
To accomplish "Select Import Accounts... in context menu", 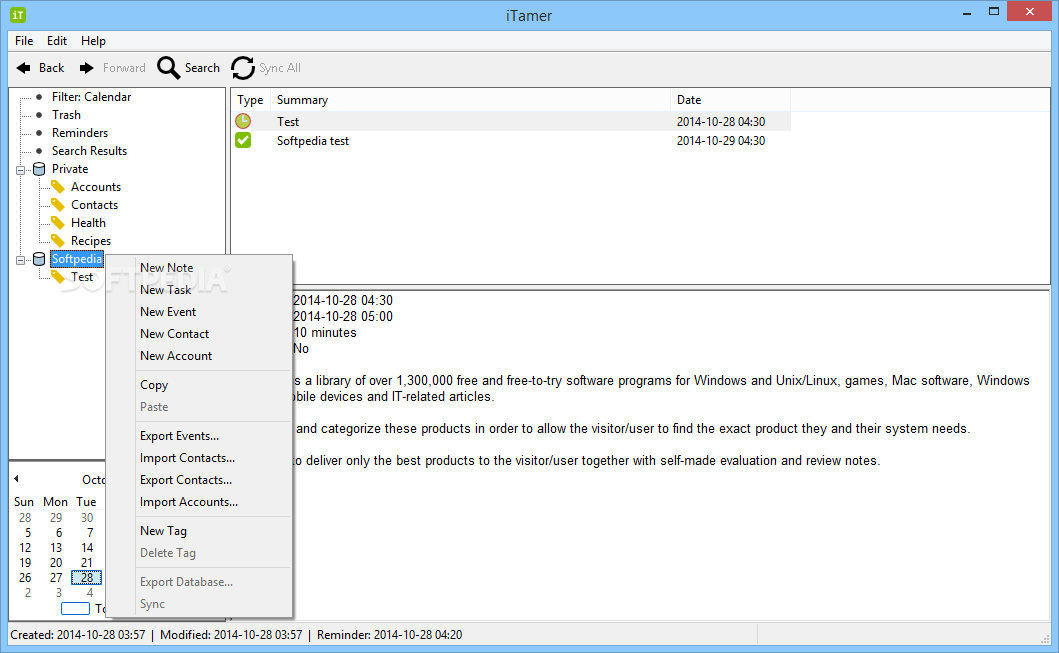I will tap(189, 502).
